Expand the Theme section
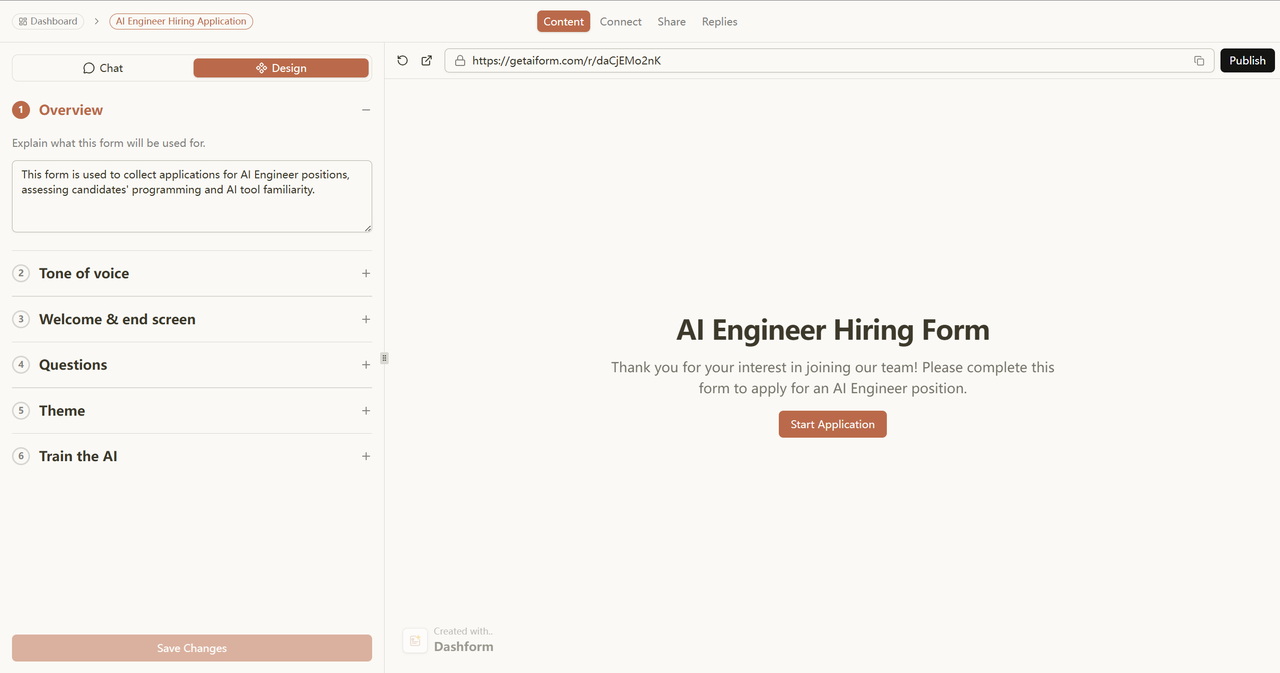1280x673 pixels. [x=366, y=411]
